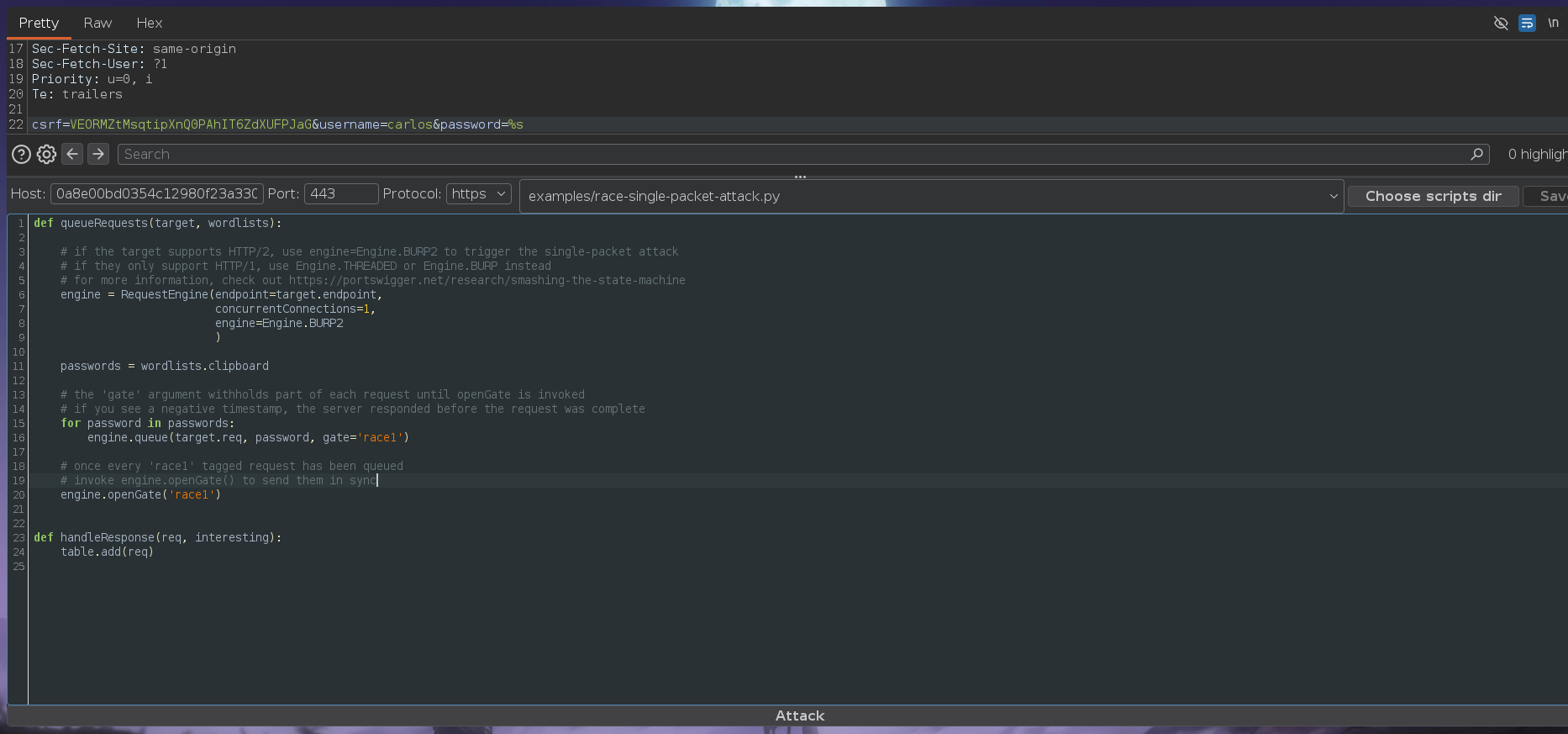Click the 'Sec-Fetch-User: ?1' header line

coord(100,64)
